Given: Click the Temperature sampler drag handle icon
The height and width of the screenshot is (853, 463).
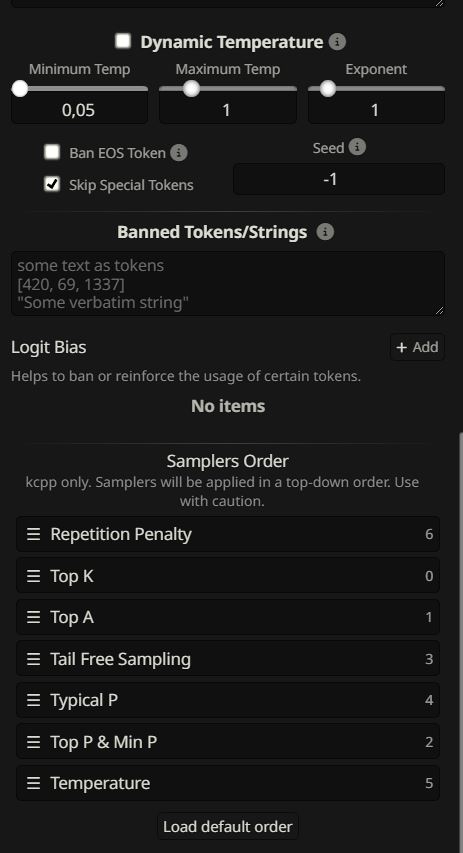Looking at the screenshot, I should click(x=34, y=783).
